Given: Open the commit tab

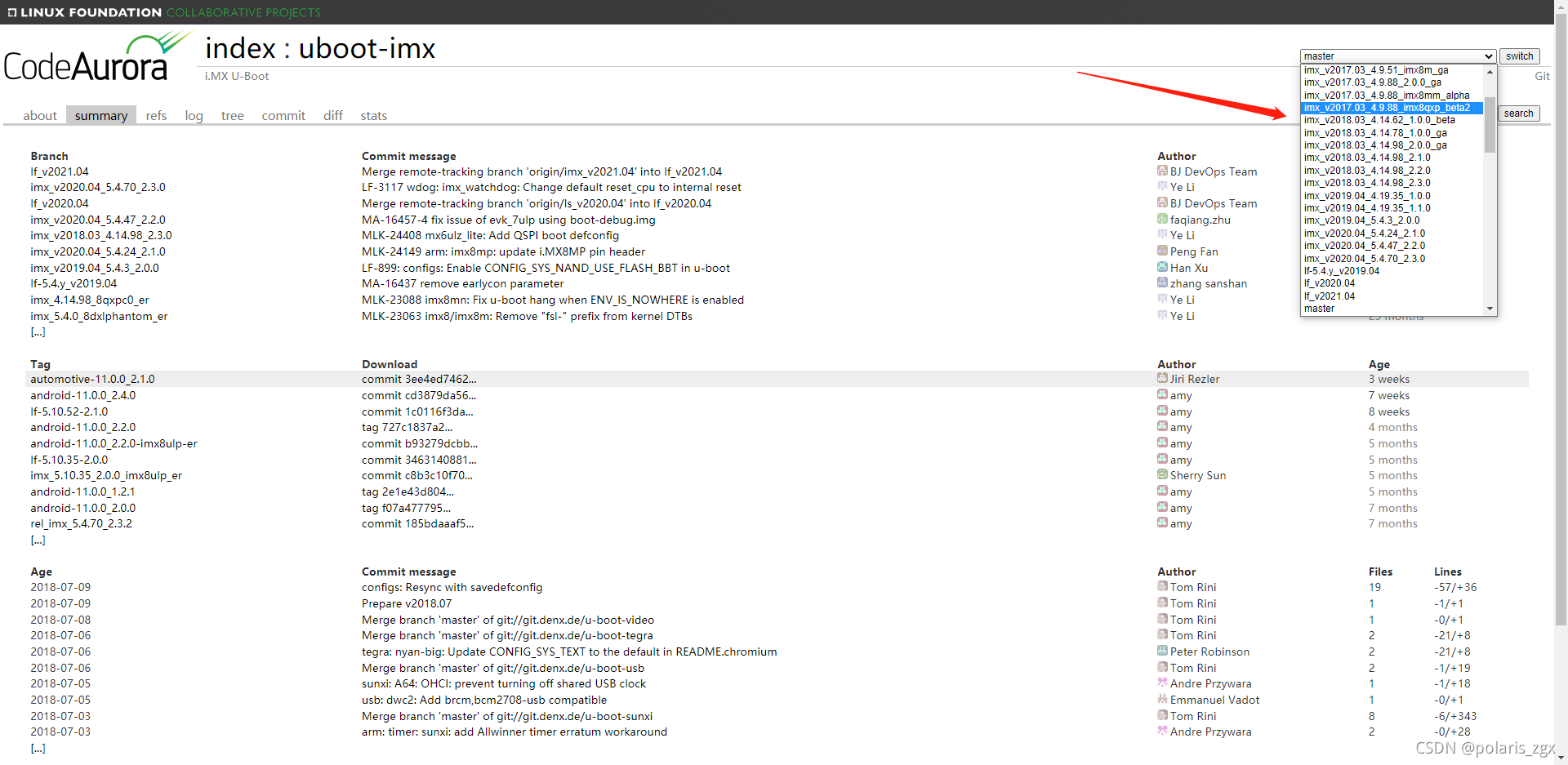Looking at the screenshot, I should click(x=283, y=116).
